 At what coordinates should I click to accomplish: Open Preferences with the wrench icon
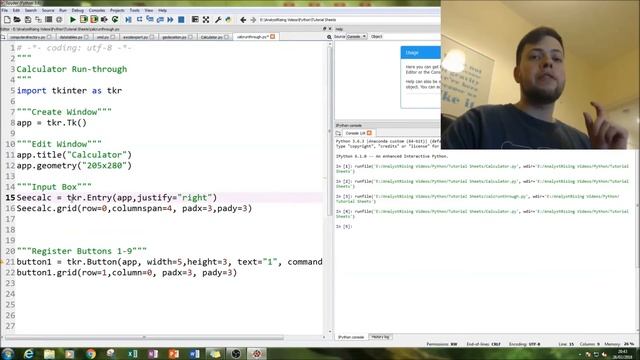[x=218, y=20]
